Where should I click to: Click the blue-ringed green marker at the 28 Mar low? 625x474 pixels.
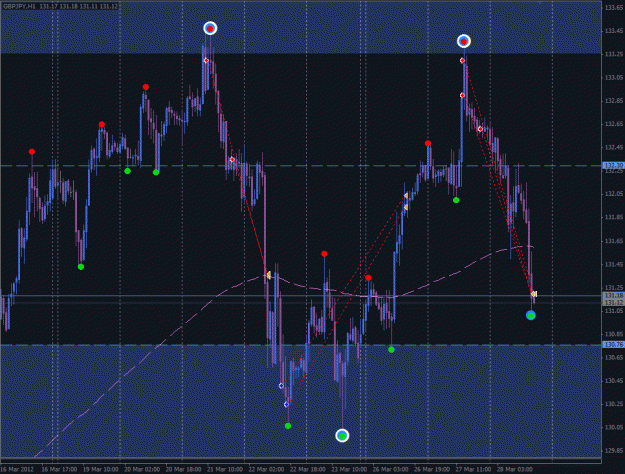(531, 316)
